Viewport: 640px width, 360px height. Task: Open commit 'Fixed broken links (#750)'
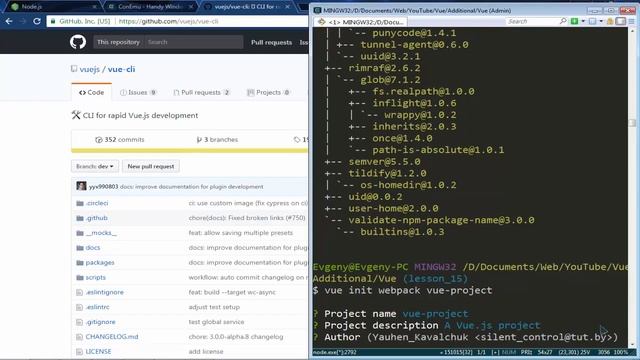coord(247,218)
